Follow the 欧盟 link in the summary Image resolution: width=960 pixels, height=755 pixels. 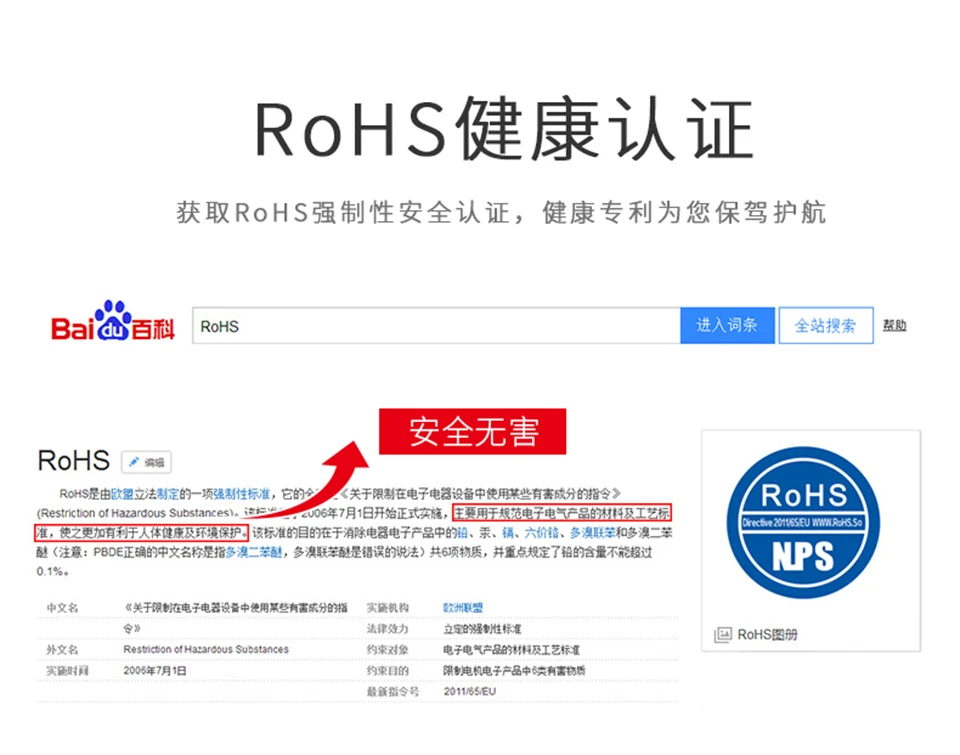122,494
